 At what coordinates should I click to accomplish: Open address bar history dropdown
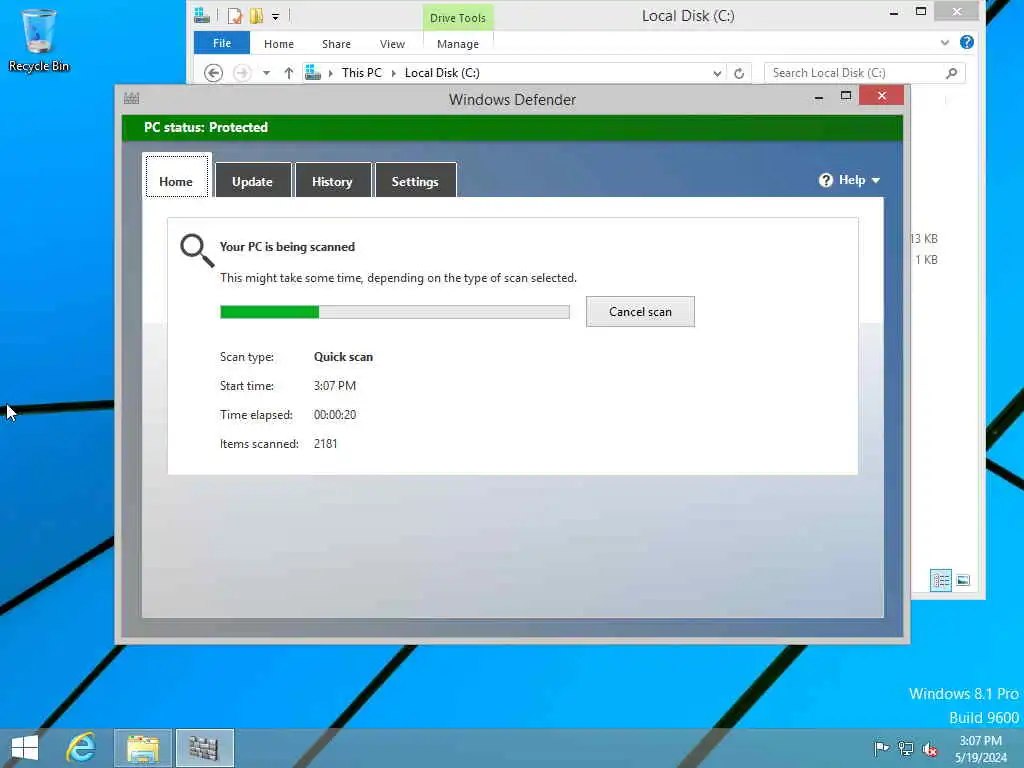click(x=717, y=73)
